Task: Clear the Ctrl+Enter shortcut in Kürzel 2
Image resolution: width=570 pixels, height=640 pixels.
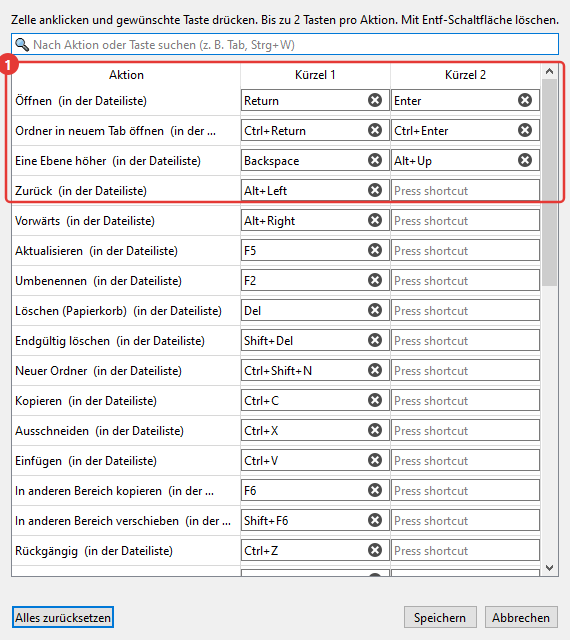Action: (525, 130)
